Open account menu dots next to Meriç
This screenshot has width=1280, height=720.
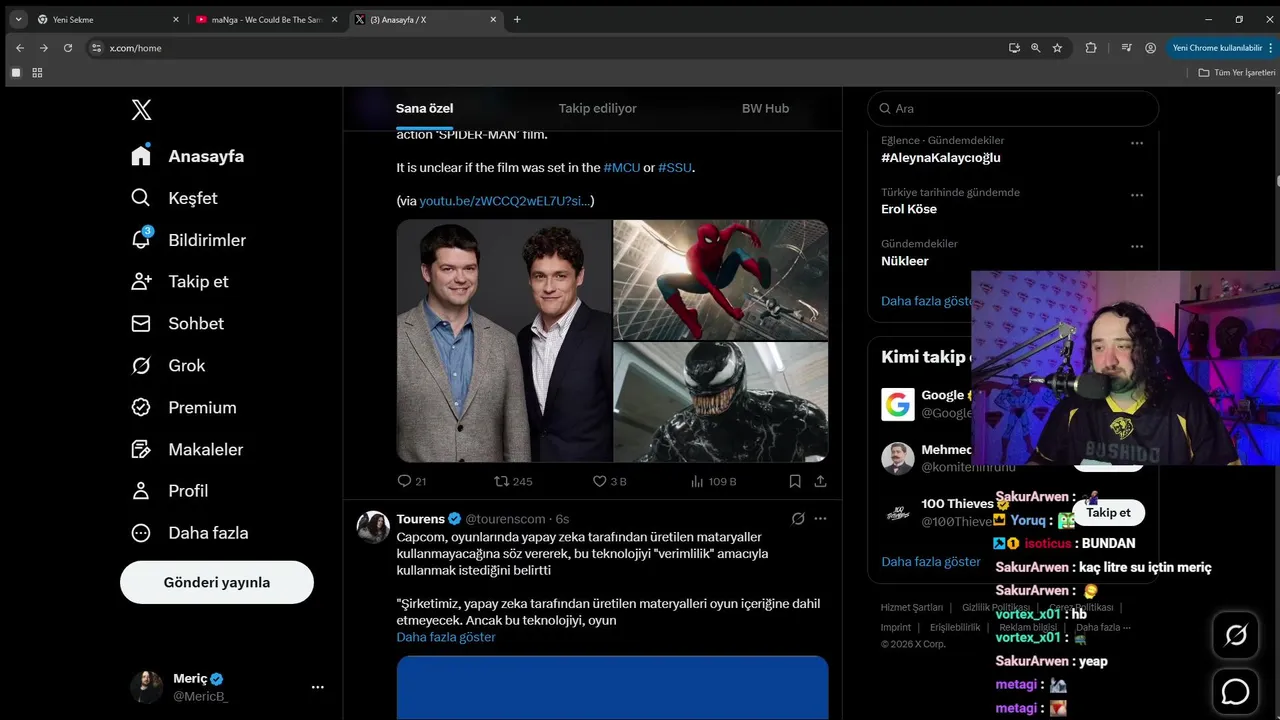tap(317, 687)
